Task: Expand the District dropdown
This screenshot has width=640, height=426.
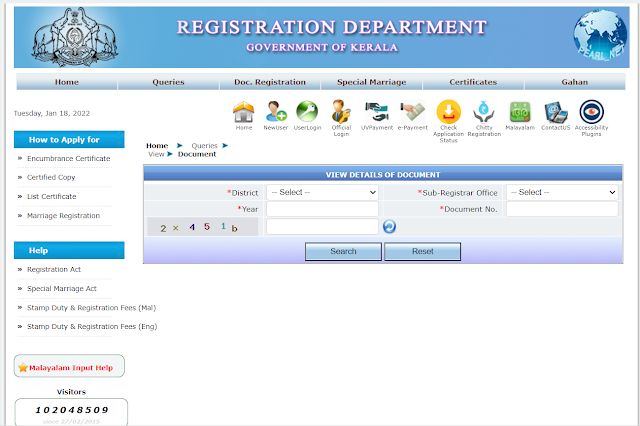Action: pos(322,192)
